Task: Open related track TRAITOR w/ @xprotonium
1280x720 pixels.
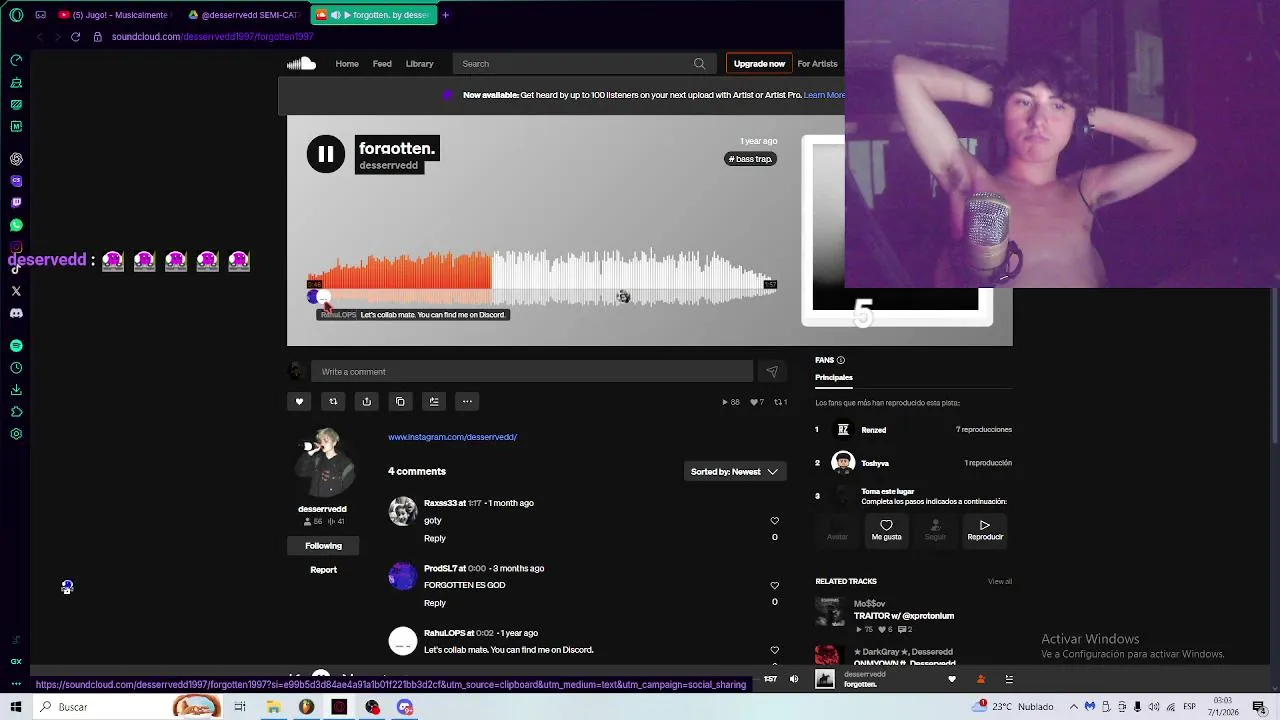Action: (904, 616)
